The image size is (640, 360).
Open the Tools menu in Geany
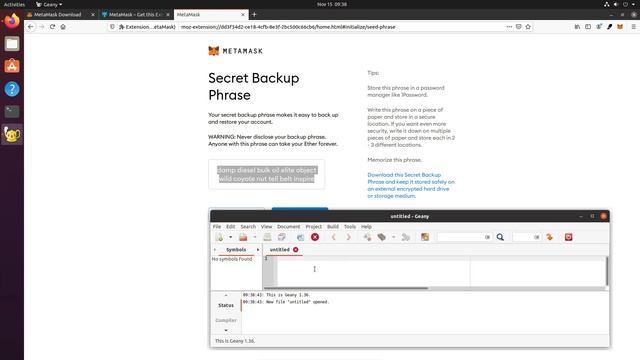tap(350, 227)
